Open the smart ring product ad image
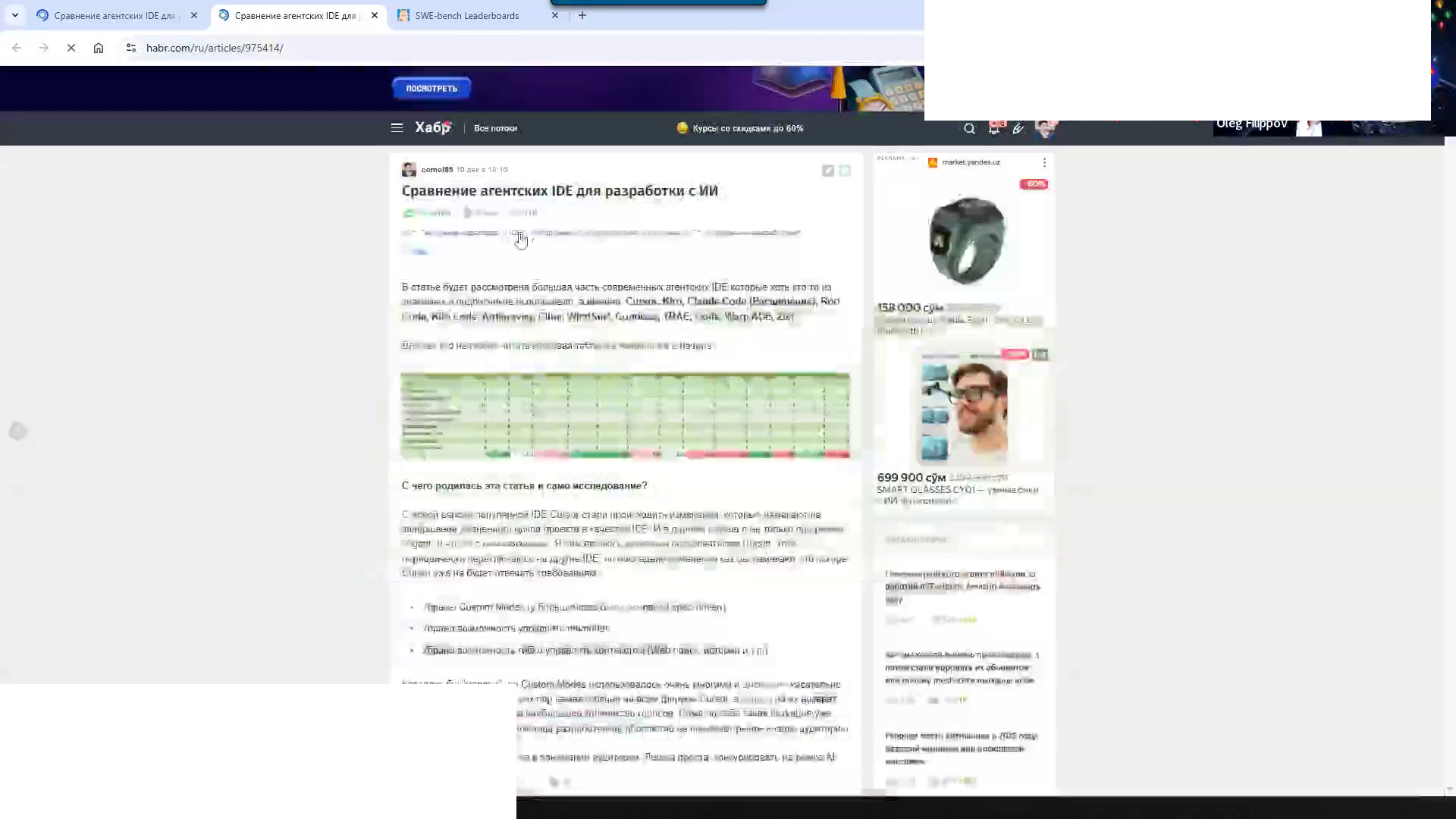Viewport: 1456px width, 819px height. [x=966, y=240]
